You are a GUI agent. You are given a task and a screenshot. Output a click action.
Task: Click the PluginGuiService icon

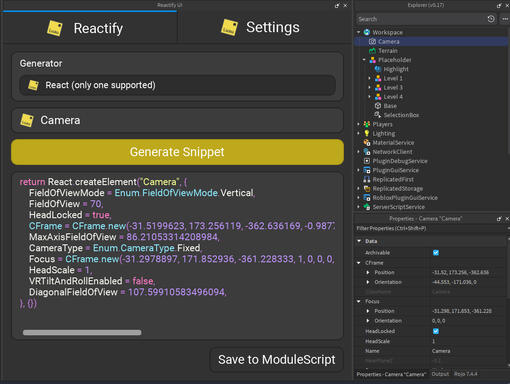point(367,170)
